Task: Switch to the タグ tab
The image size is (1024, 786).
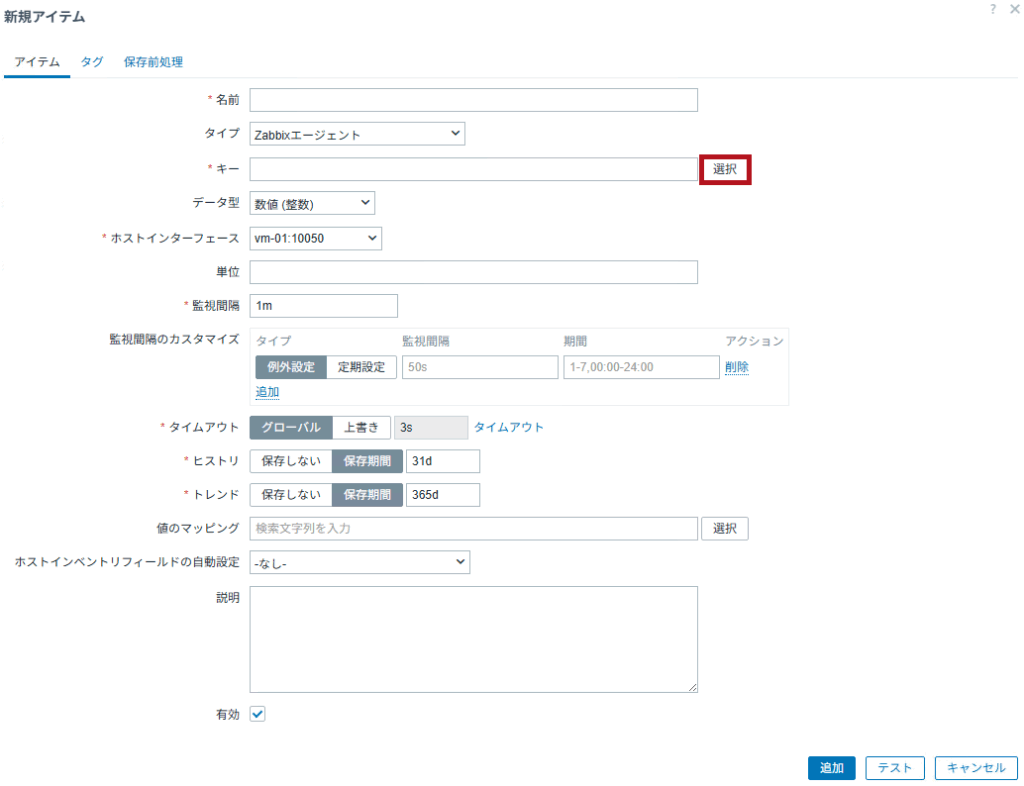Action: (91, 61)
